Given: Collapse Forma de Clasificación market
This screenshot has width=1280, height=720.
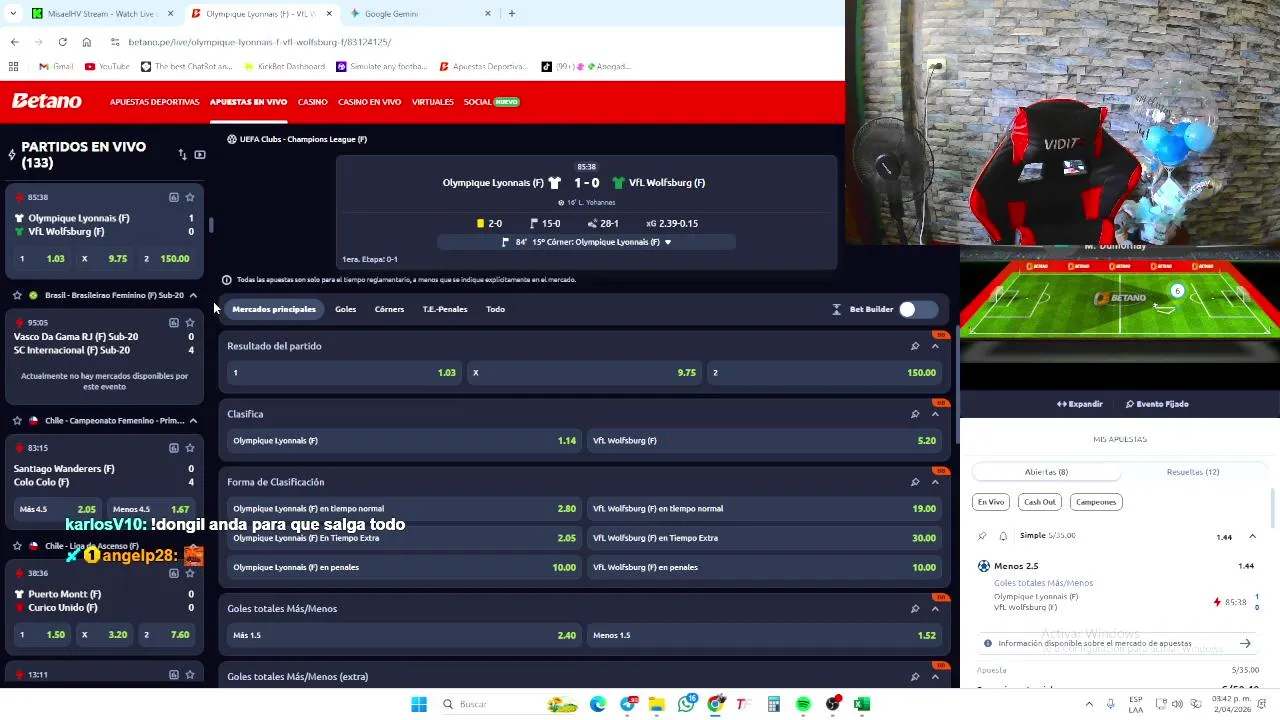Looking at the screenshot, I should pyautogui.click(x=935, y=482).
